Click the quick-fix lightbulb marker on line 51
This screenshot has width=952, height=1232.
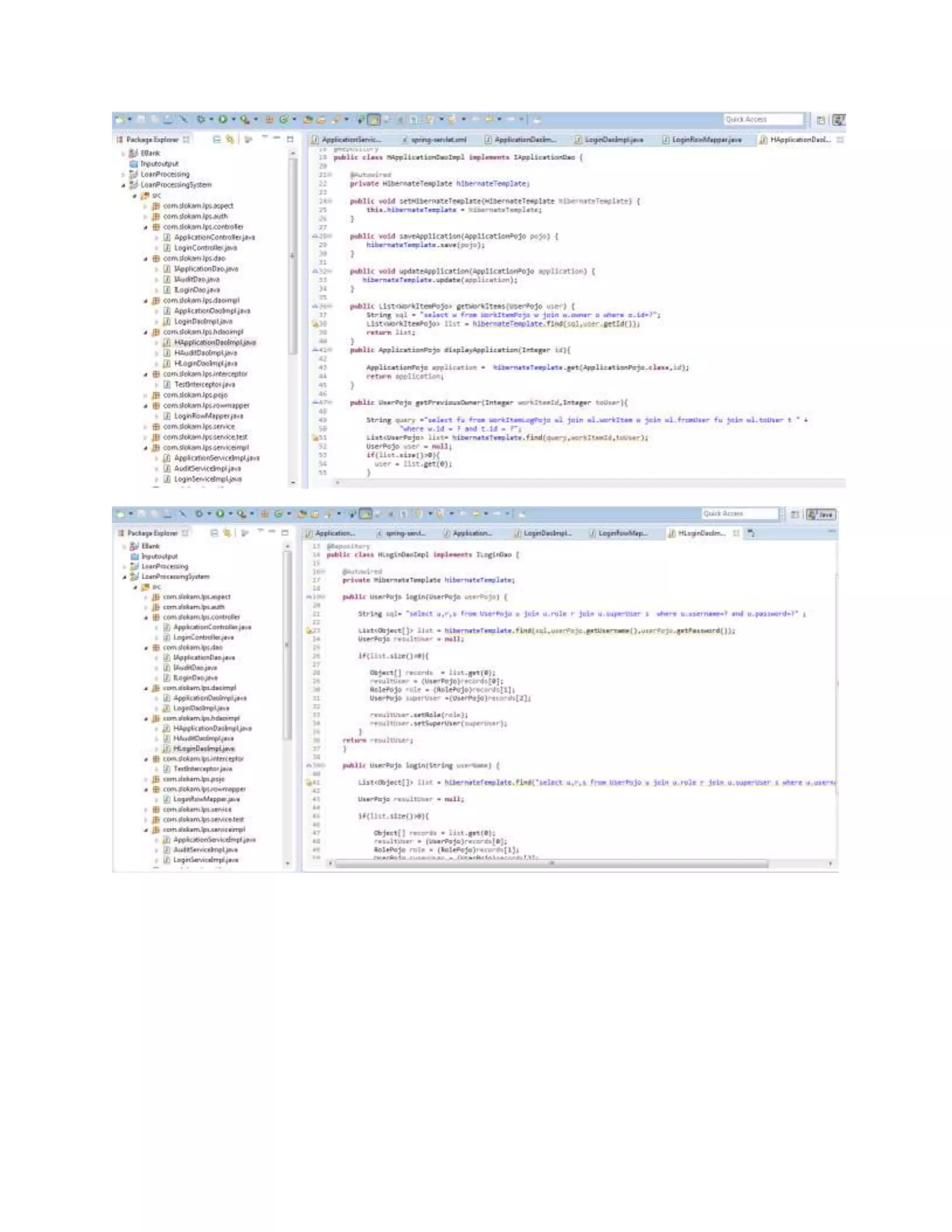click(316, 437)
